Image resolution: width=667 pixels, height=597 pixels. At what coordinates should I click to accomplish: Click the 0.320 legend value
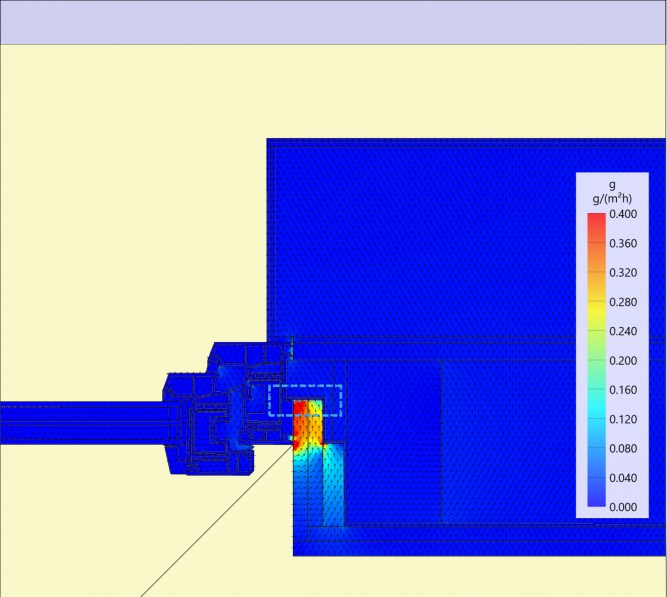click(x=623, y=273)
